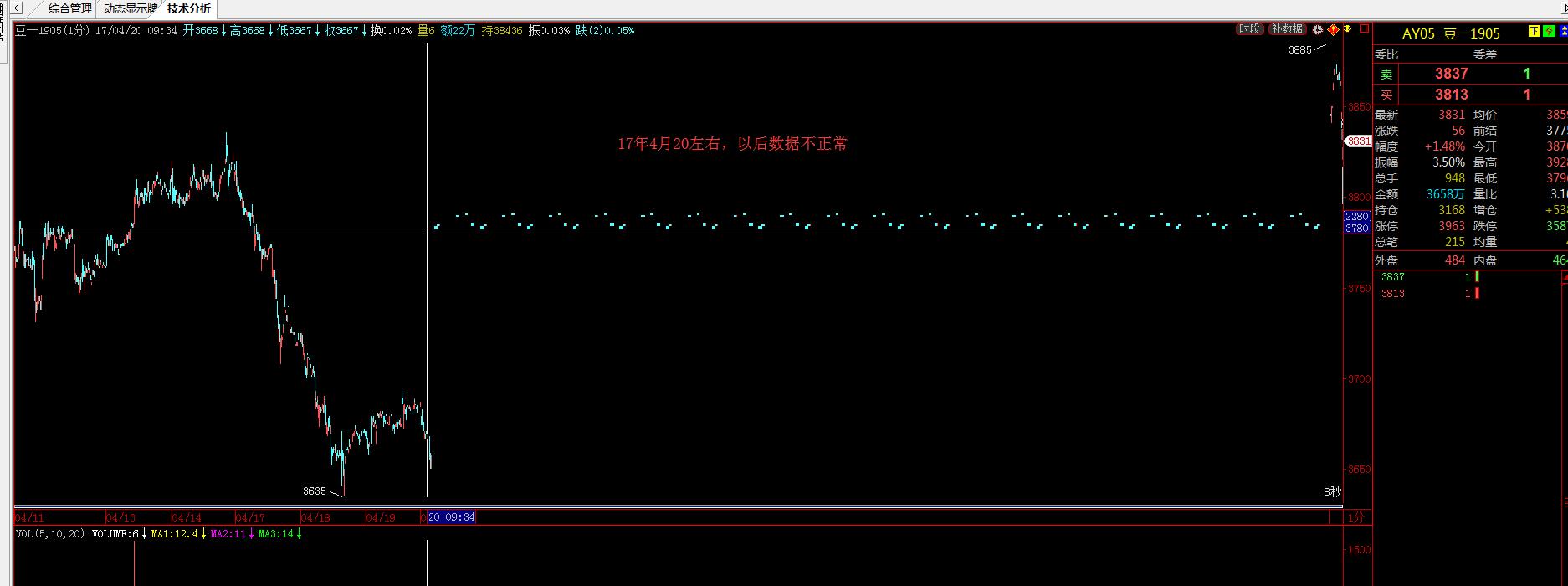Click the 1分 period label at the axis end

pyautogui.click(x=1356, y=517)
